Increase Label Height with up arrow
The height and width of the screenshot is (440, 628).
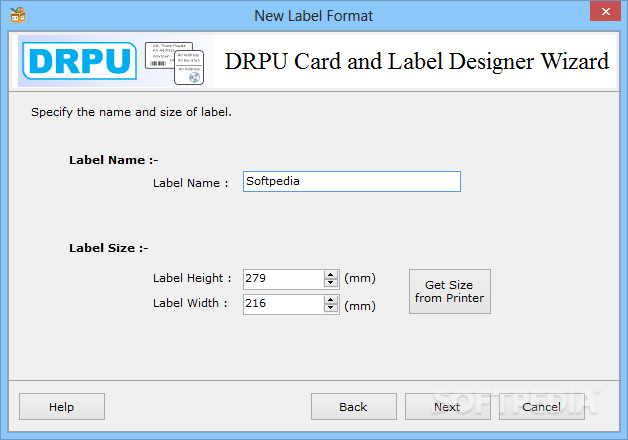pos(330,275)
